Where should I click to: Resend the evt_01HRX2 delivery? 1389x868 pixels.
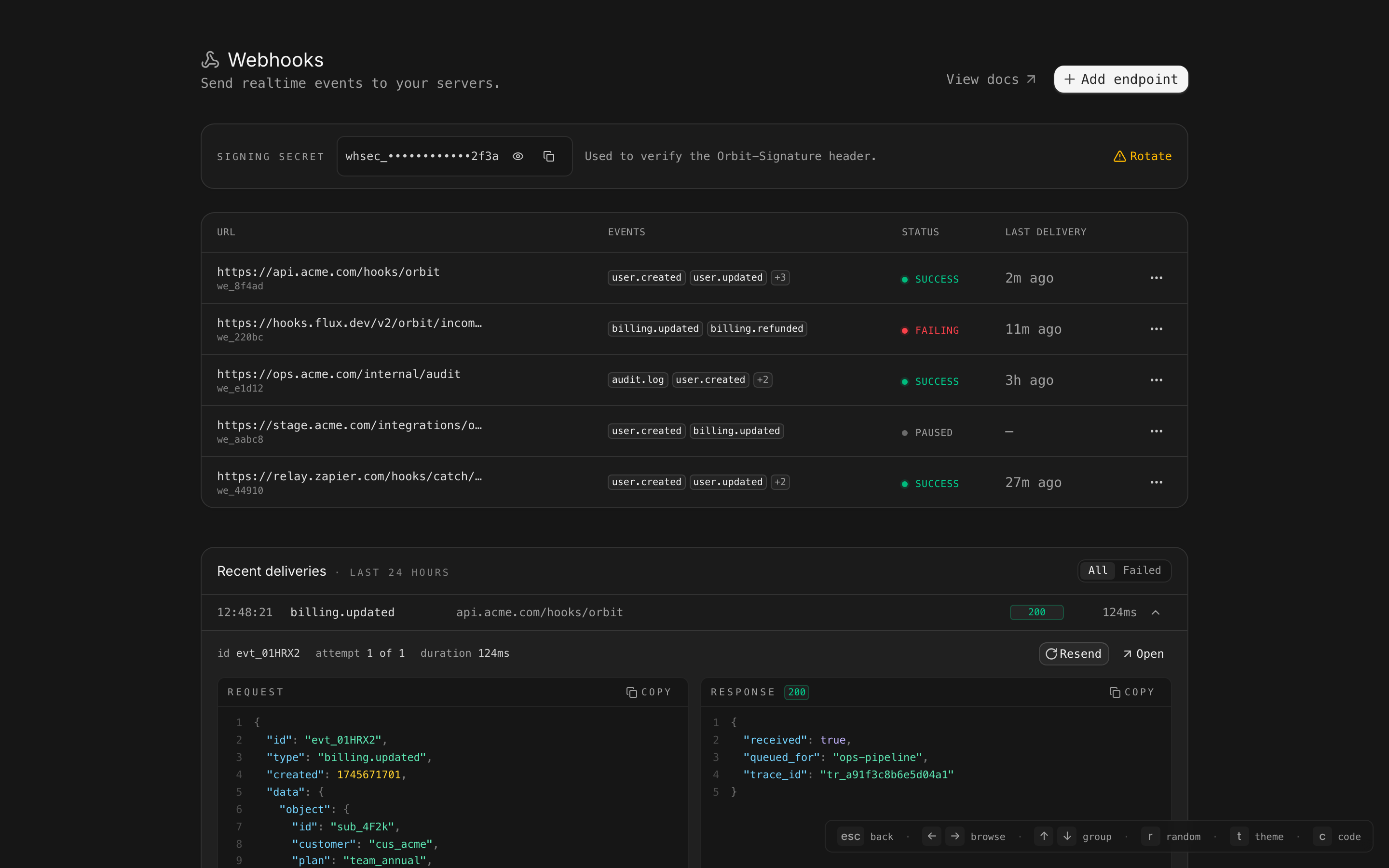pos(1073,654)
